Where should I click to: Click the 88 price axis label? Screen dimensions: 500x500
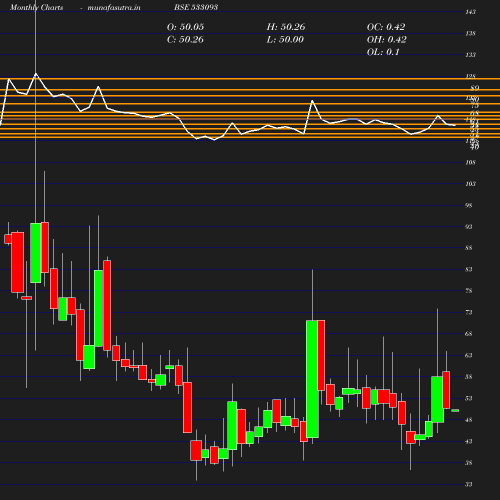click(x=469, y=248)
